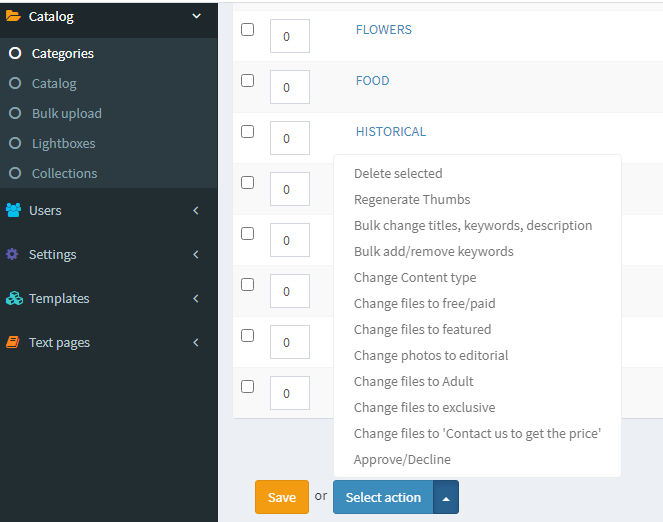Viewport: 663px width, 522px height.
Task: Click the orange Text pages book icon
Action: click(x=13, y=342)
